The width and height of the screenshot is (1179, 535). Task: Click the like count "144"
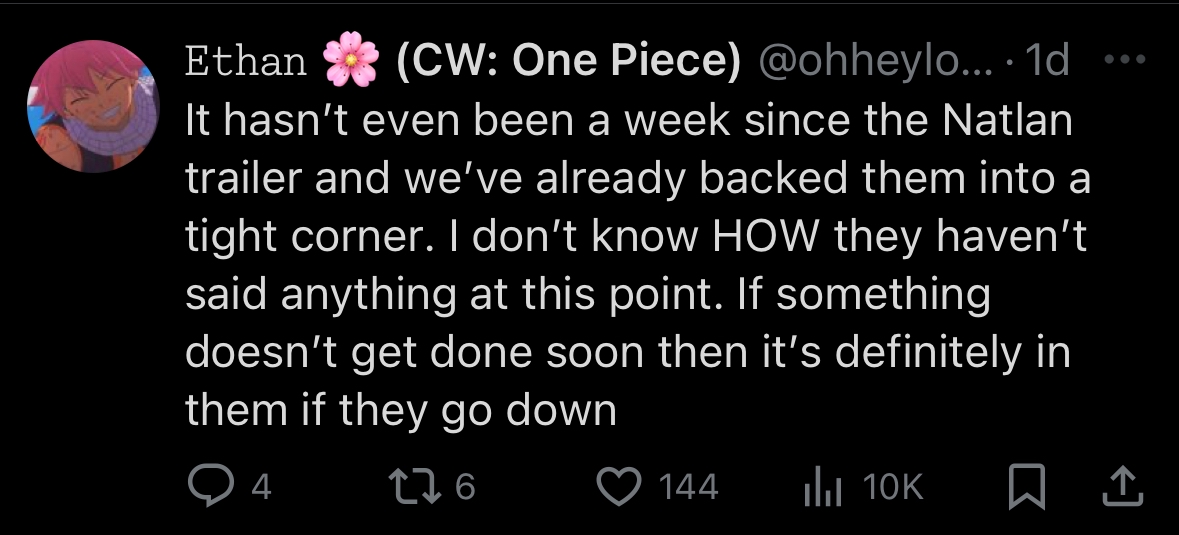point(689,487)
